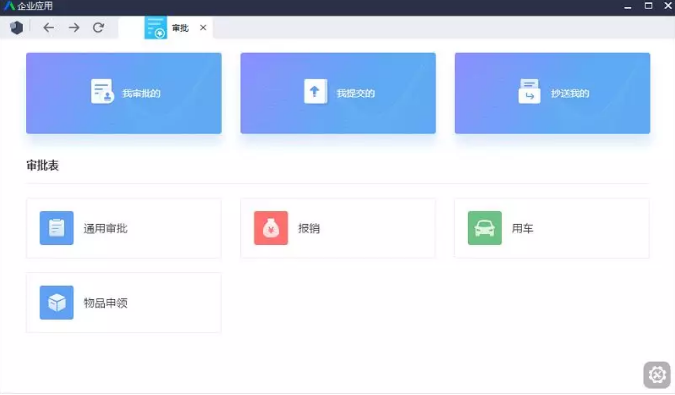Viewport: 675px width, 395px height.
Task: Click the blue clipboard icon for 通用审批
Action: (x=57, y=228)
